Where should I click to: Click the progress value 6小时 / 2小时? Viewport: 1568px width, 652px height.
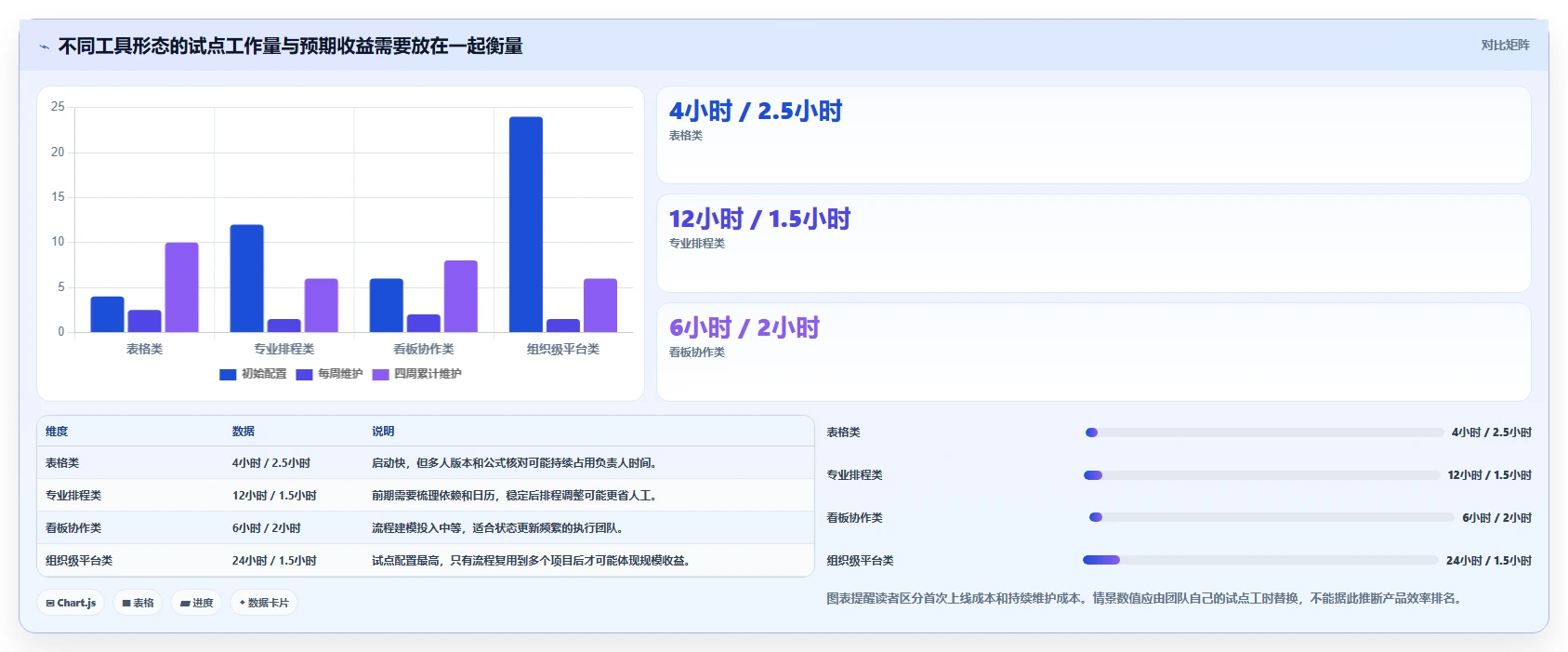pos(1497,518)
